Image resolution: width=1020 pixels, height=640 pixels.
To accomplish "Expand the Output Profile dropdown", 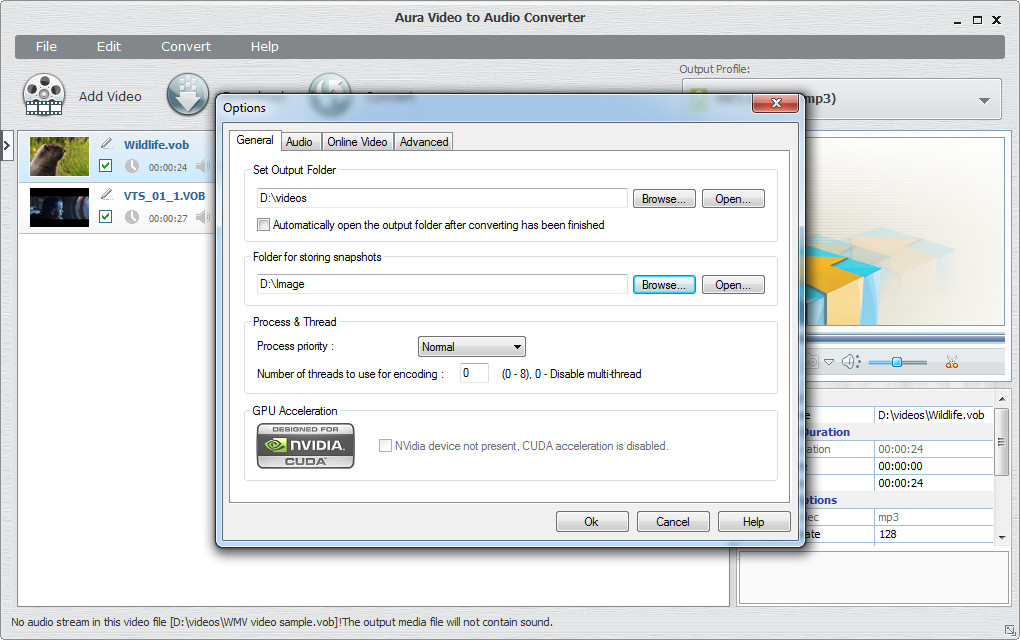I will tap(984, 101).
